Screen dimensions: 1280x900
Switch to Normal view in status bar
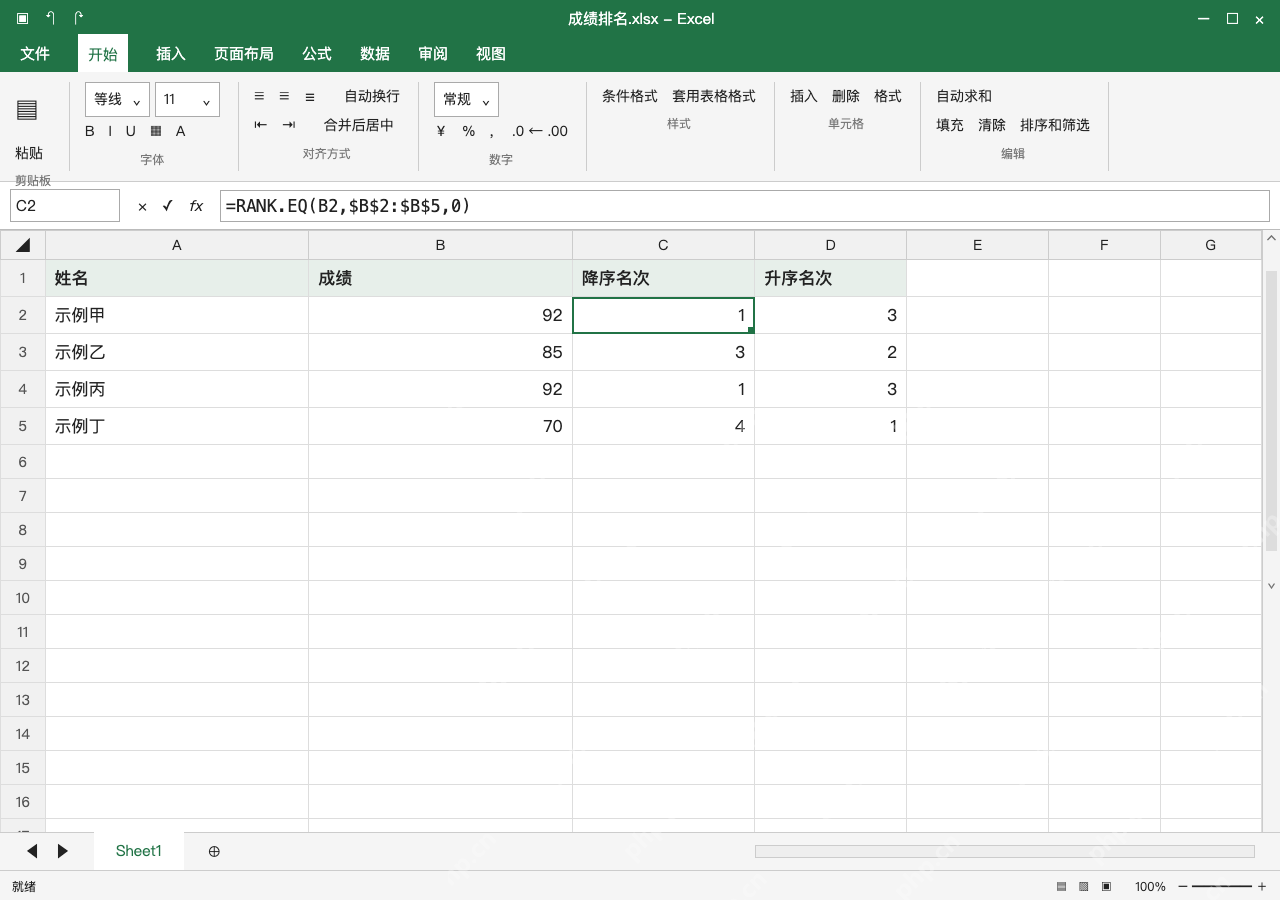1061,886
